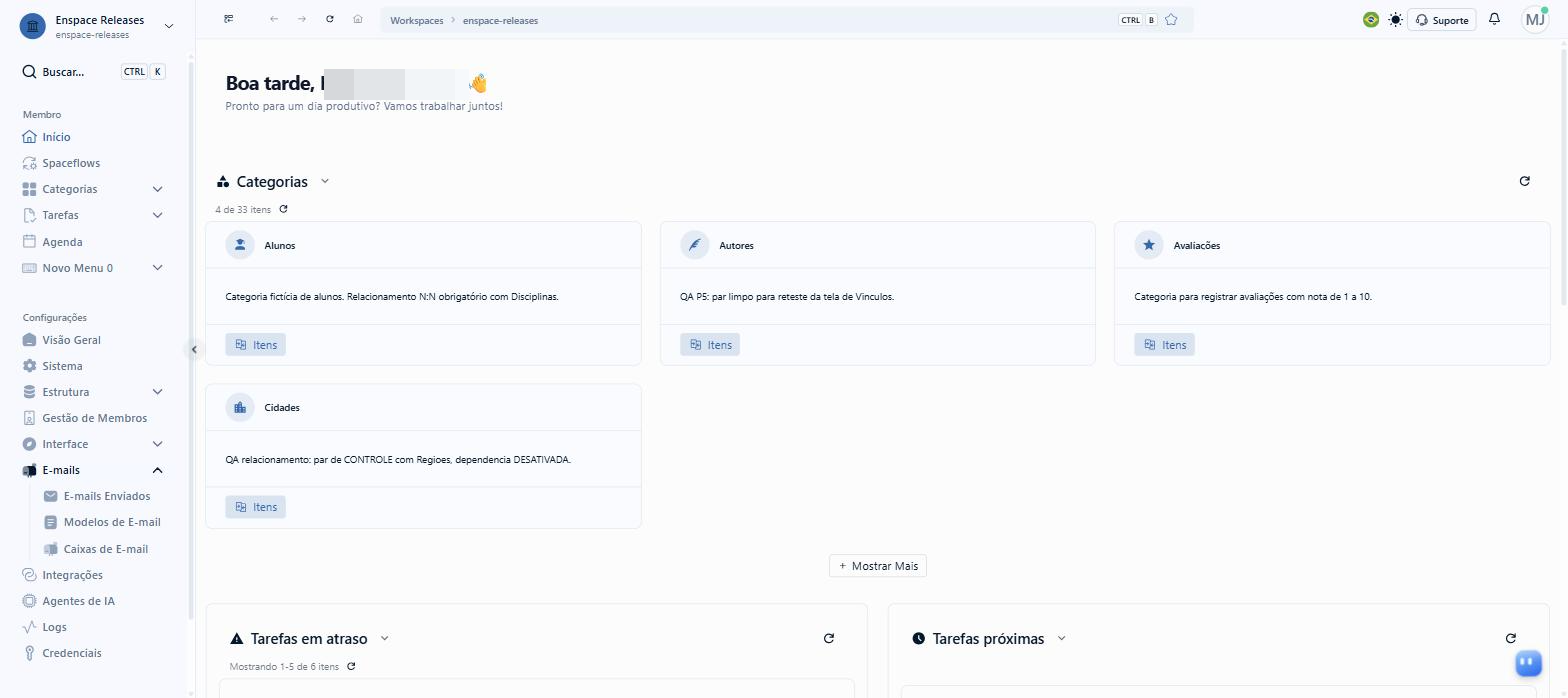Refresh the Tarefas próximas panel
Image resolution: width=1568 pixels, height=698 pixels.
[x=1510, y=638]
